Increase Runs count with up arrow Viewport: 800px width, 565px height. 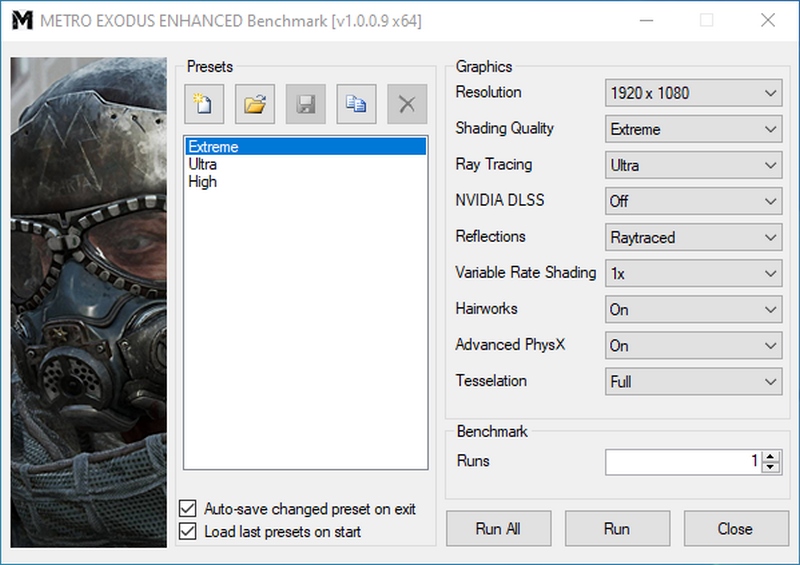770,456
